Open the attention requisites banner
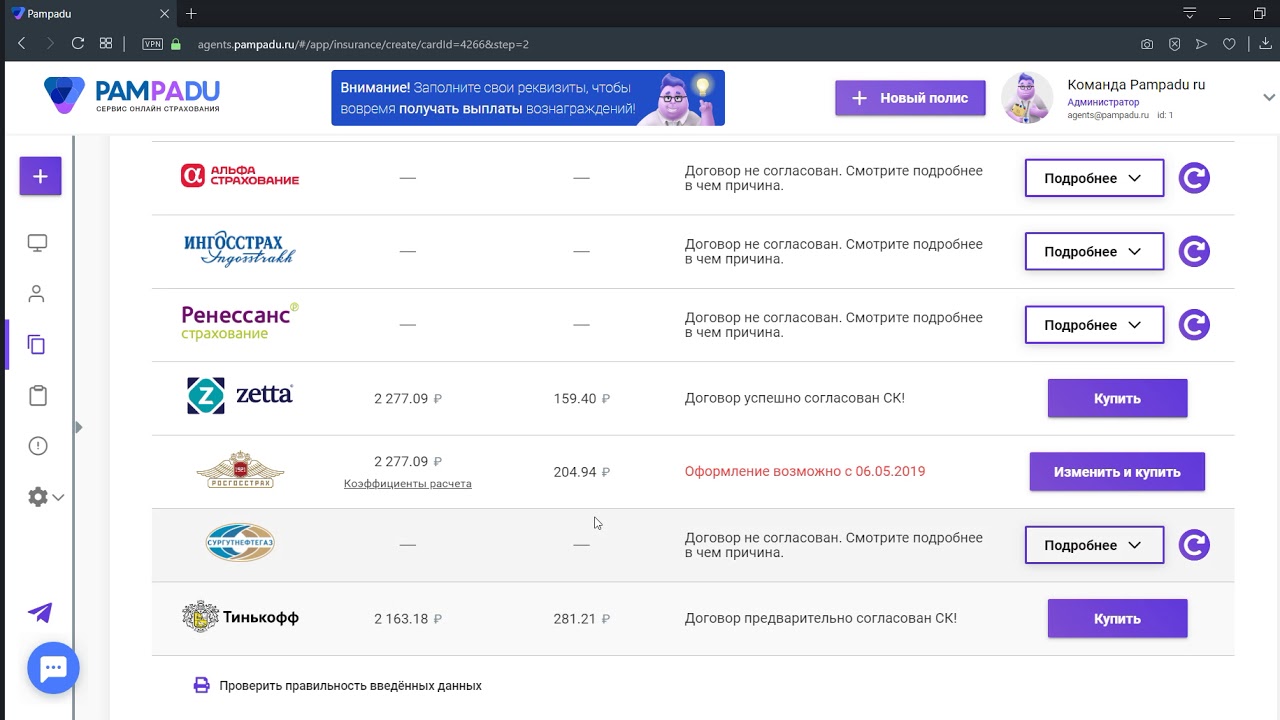 (528, 98)
